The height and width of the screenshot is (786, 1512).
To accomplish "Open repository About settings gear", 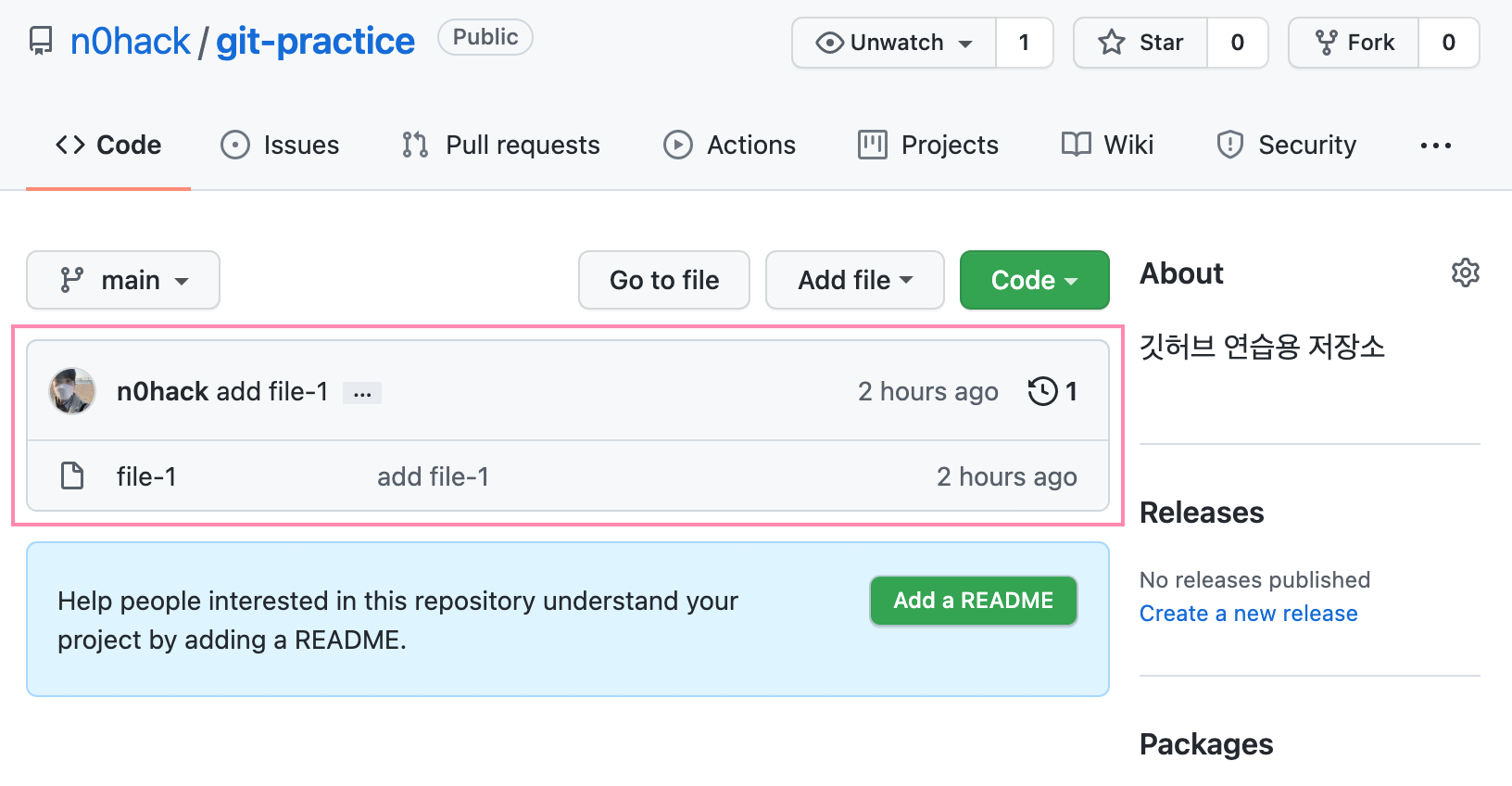I will [x=1466, y=273].
